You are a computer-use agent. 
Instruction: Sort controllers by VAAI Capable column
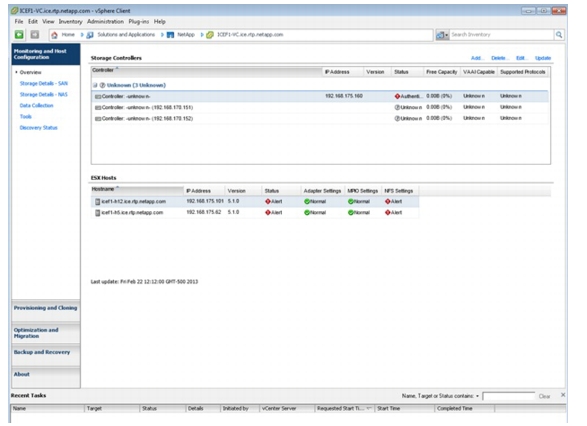pyautogui.click(x=478, y=72)
